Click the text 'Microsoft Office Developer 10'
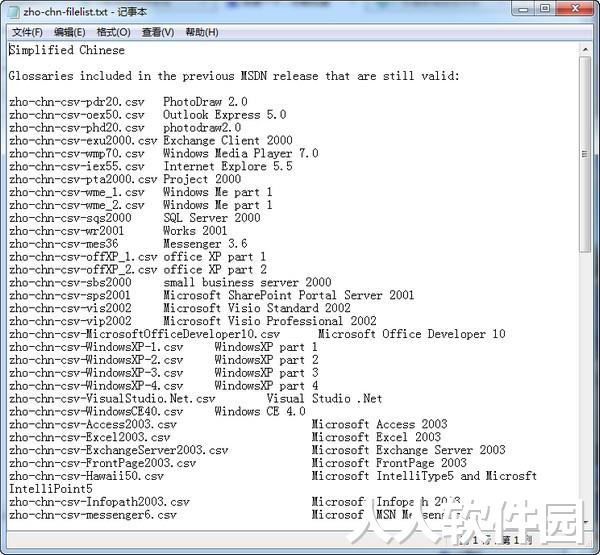This screenshot has width=600, height=555. pyautogui.click(x=412, y=334)
